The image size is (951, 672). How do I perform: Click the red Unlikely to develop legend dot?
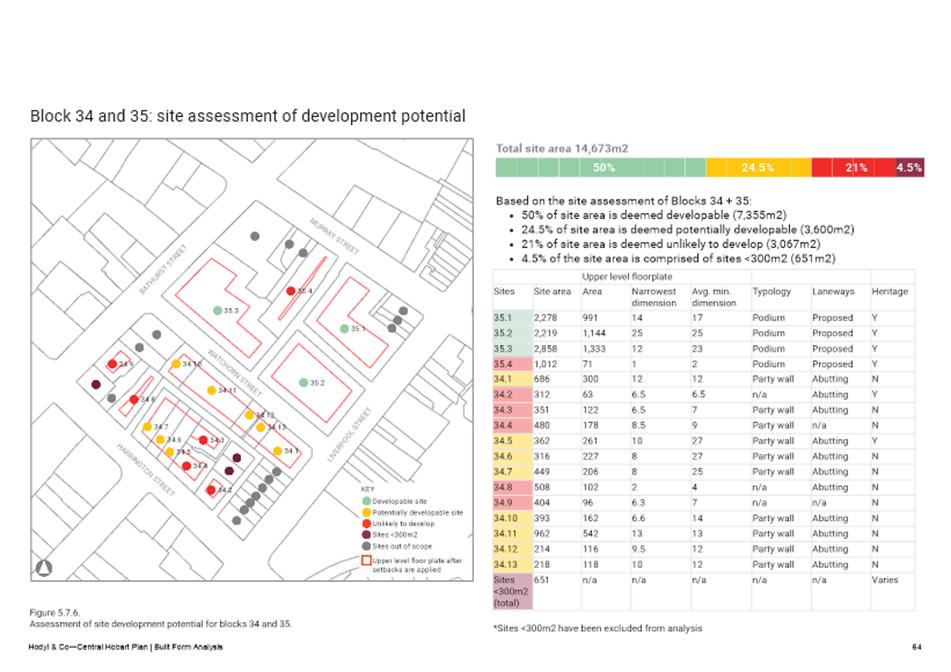coord(366,523)
